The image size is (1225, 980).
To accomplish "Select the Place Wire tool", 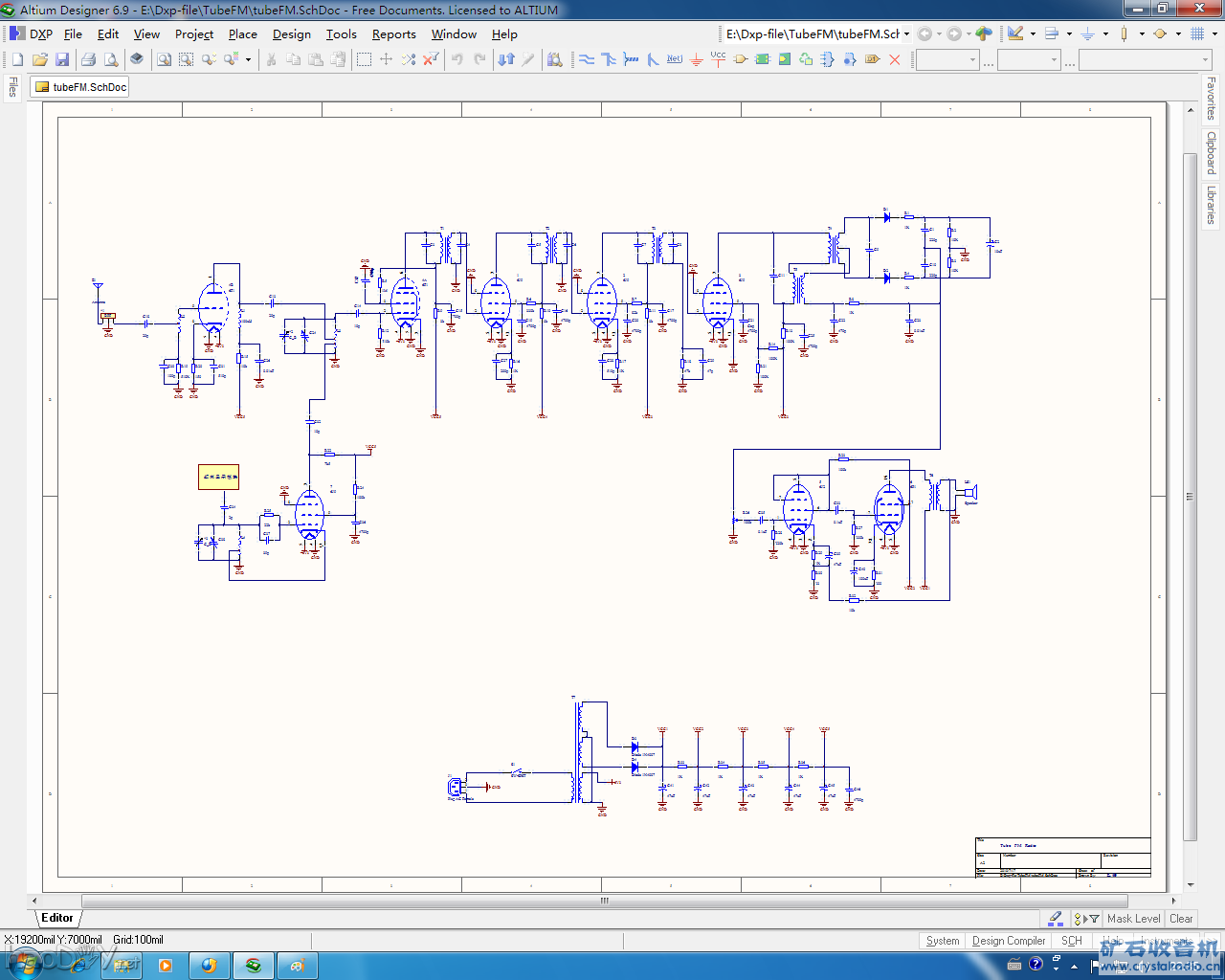I will coord(587,59).
